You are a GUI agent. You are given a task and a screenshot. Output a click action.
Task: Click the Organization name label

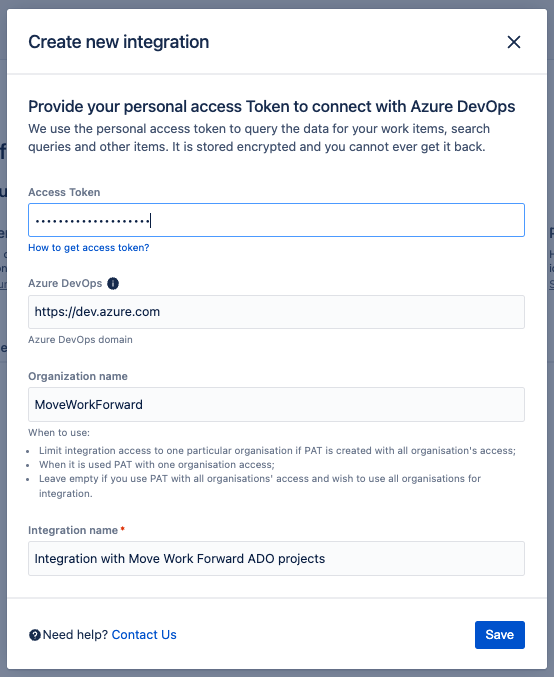(x=78, y=376)
